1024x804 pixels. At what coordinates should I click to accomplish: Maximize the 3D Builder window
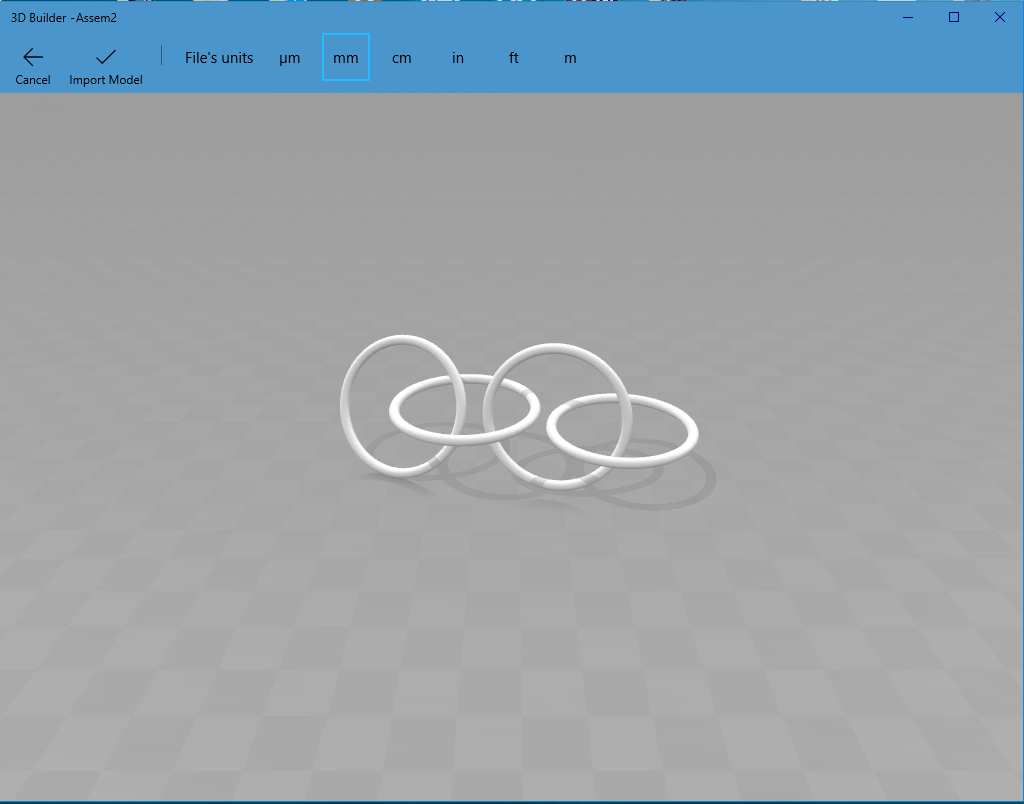pos(953,18)
